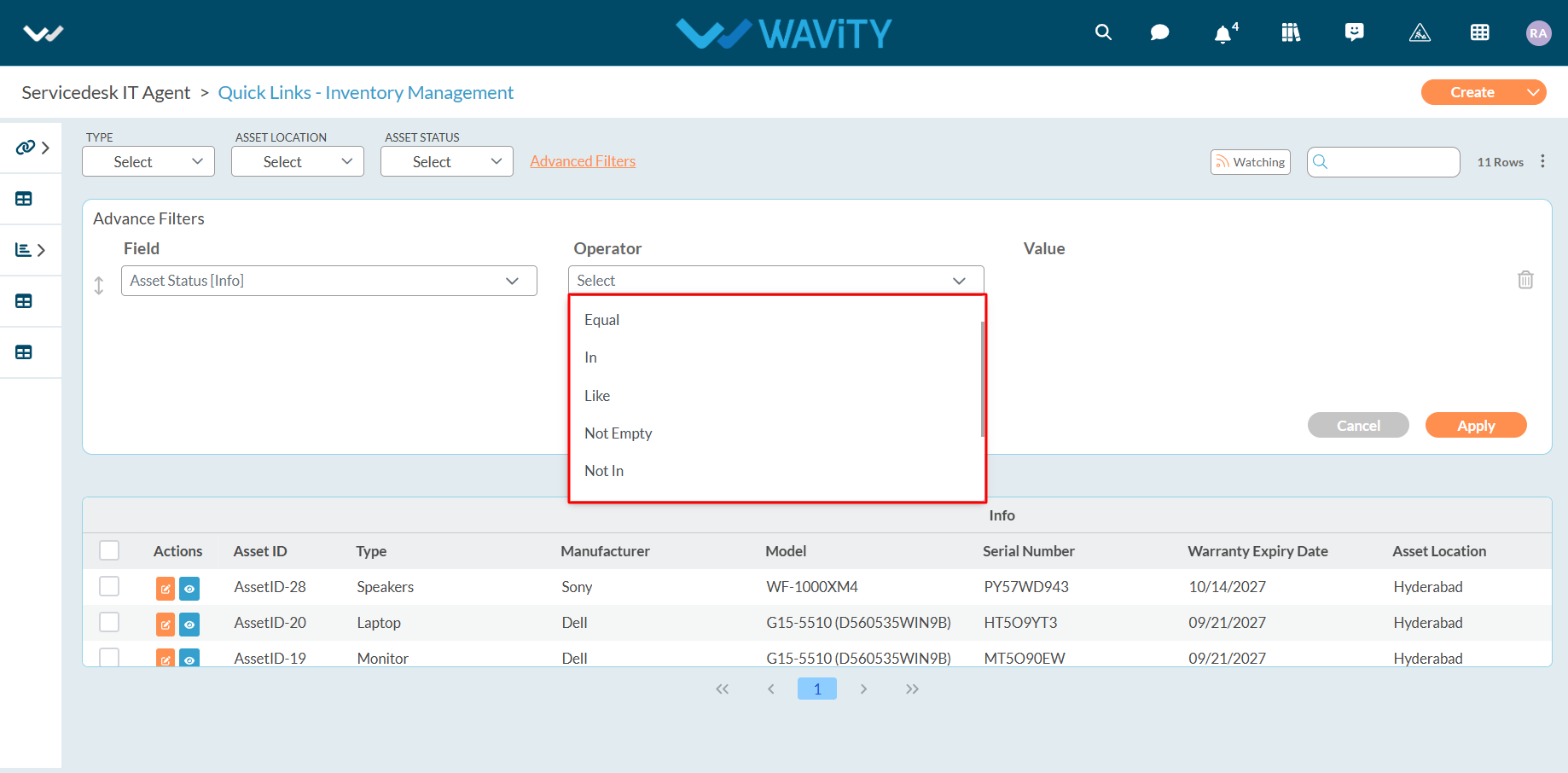Open the search magnifier in header

coord(1103,32)
